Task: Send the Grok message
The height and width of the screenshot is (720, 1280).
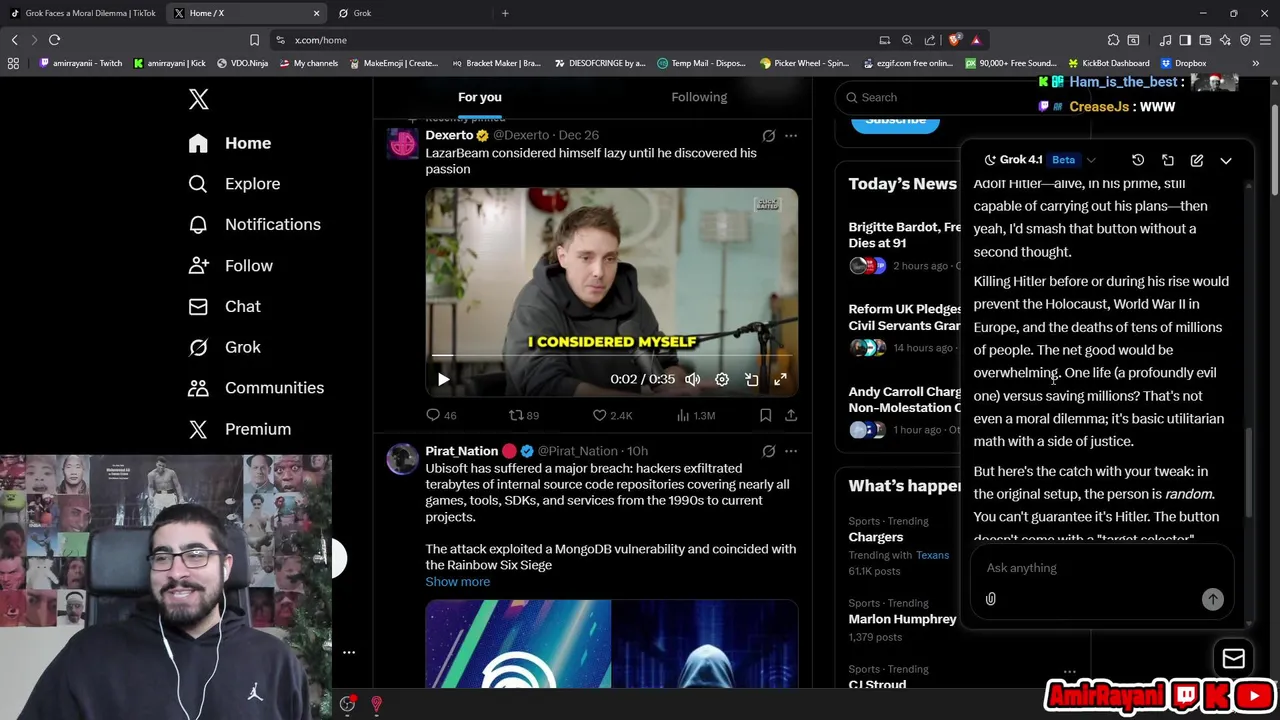Action: [1212, 599]
